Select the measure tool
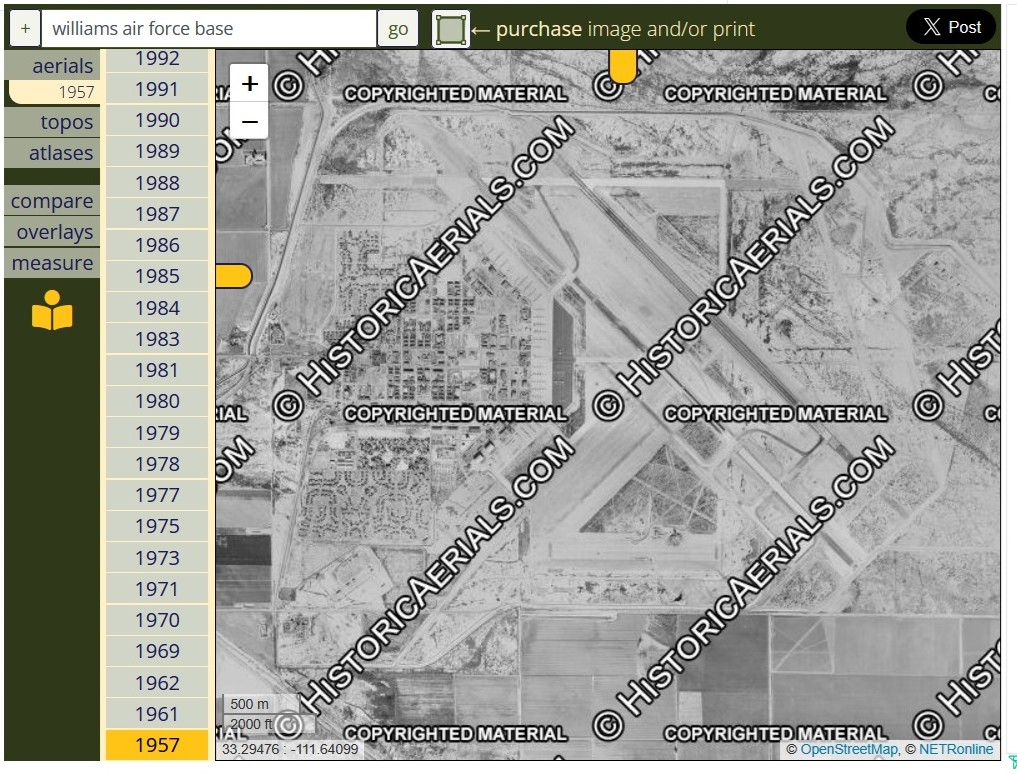Screen dimensions: 1017x774 52,263
